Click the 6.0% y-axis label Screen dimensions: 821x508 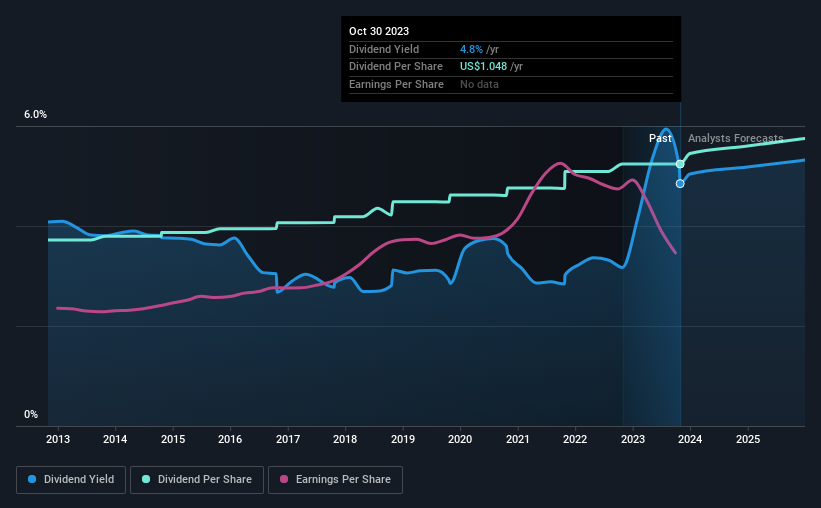click(35, 115)
